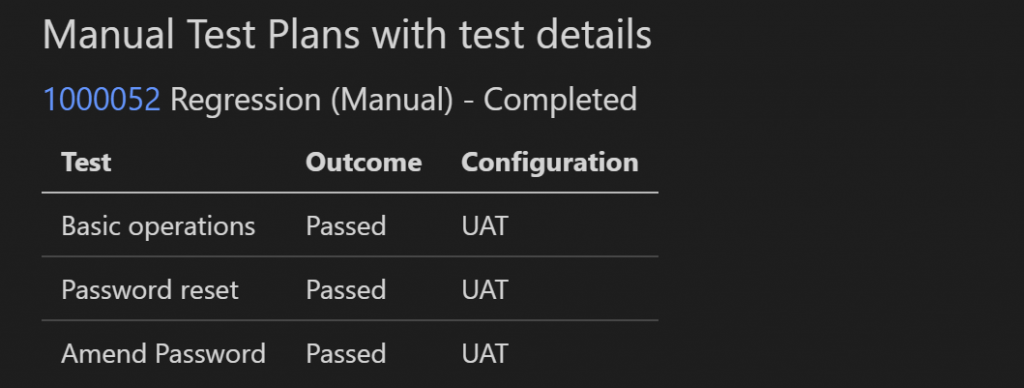Click Passed outcome for Basic operations
Screen dimensions: 1024x388
(x=346, y=226)
